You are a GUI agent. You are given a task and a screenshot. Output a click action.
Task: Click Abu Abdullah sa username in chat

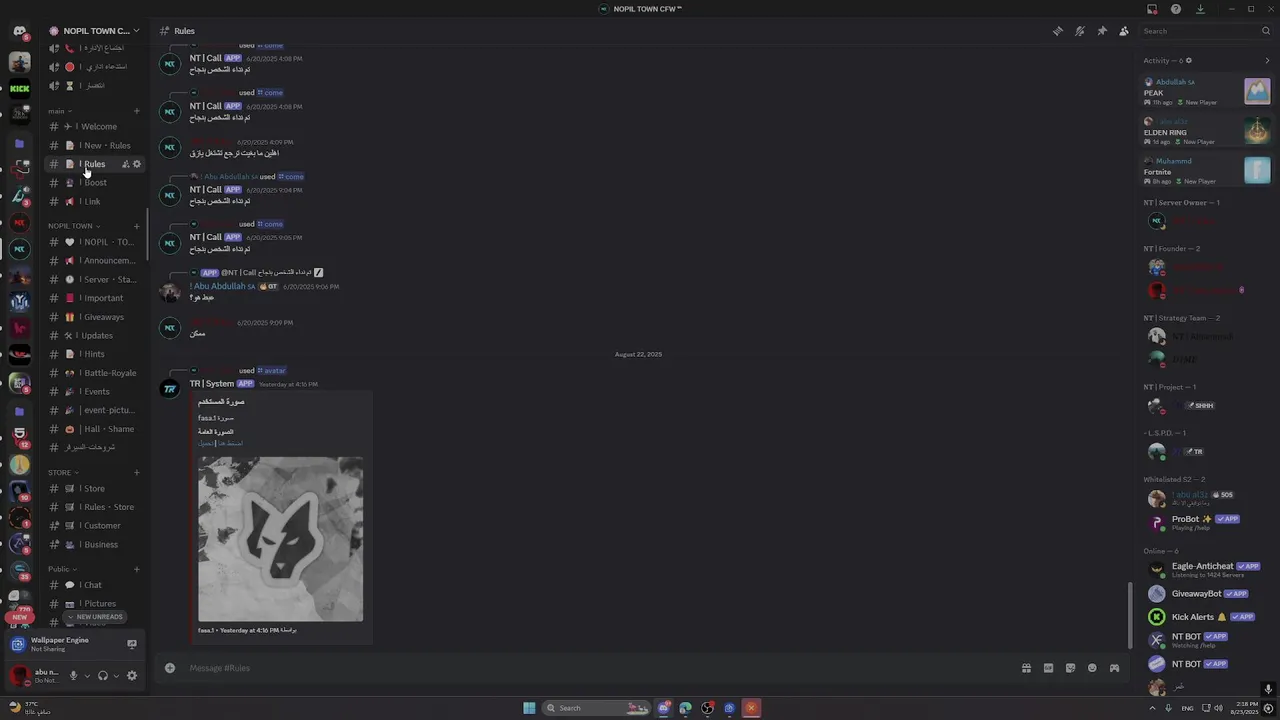click(x=225, y=286)
